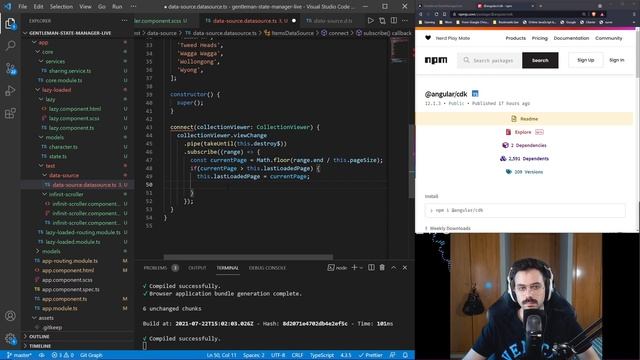The height and width of the screenshot is (360, 640).
Task: Open the Selection menu
Action: coord(61,7)
